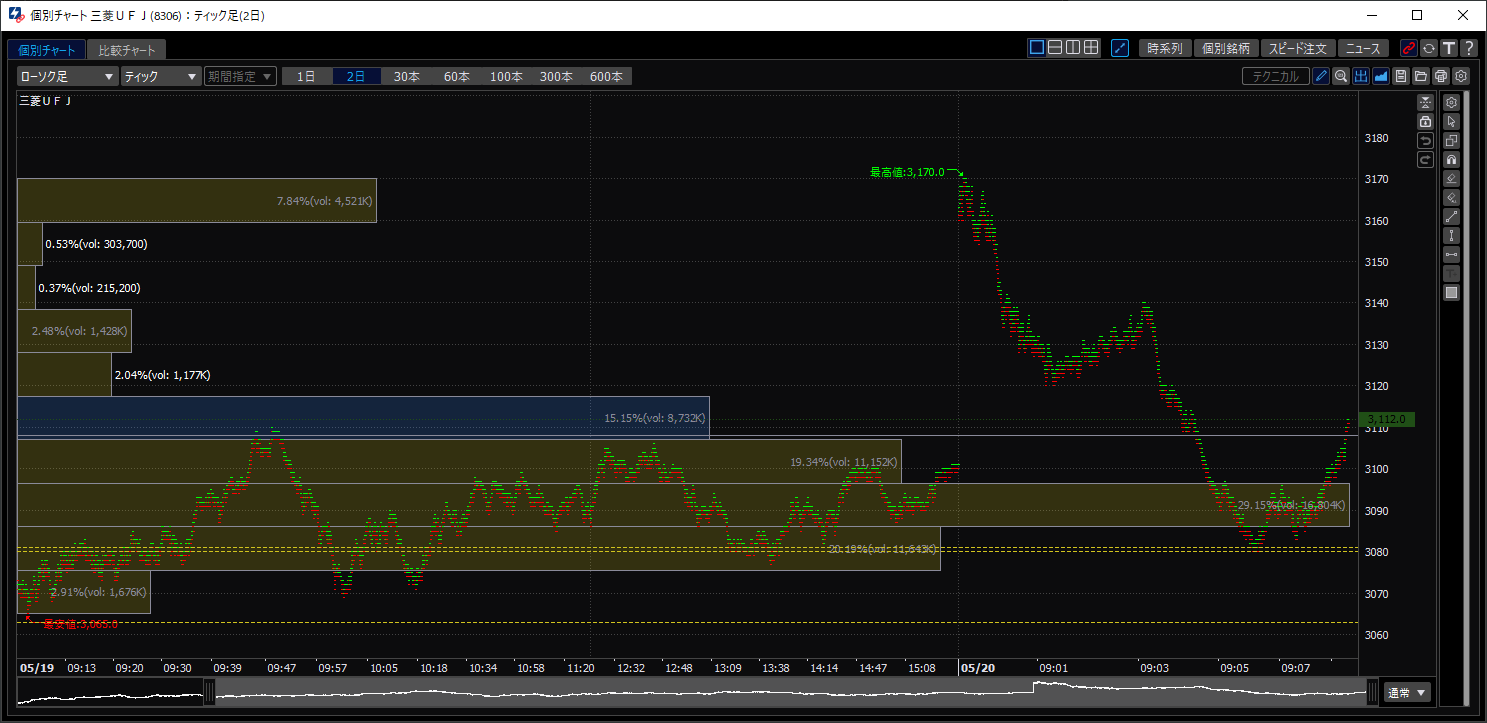
Task: Toggle the volume-by-price histogram display
Action: tap(1361, 76)
